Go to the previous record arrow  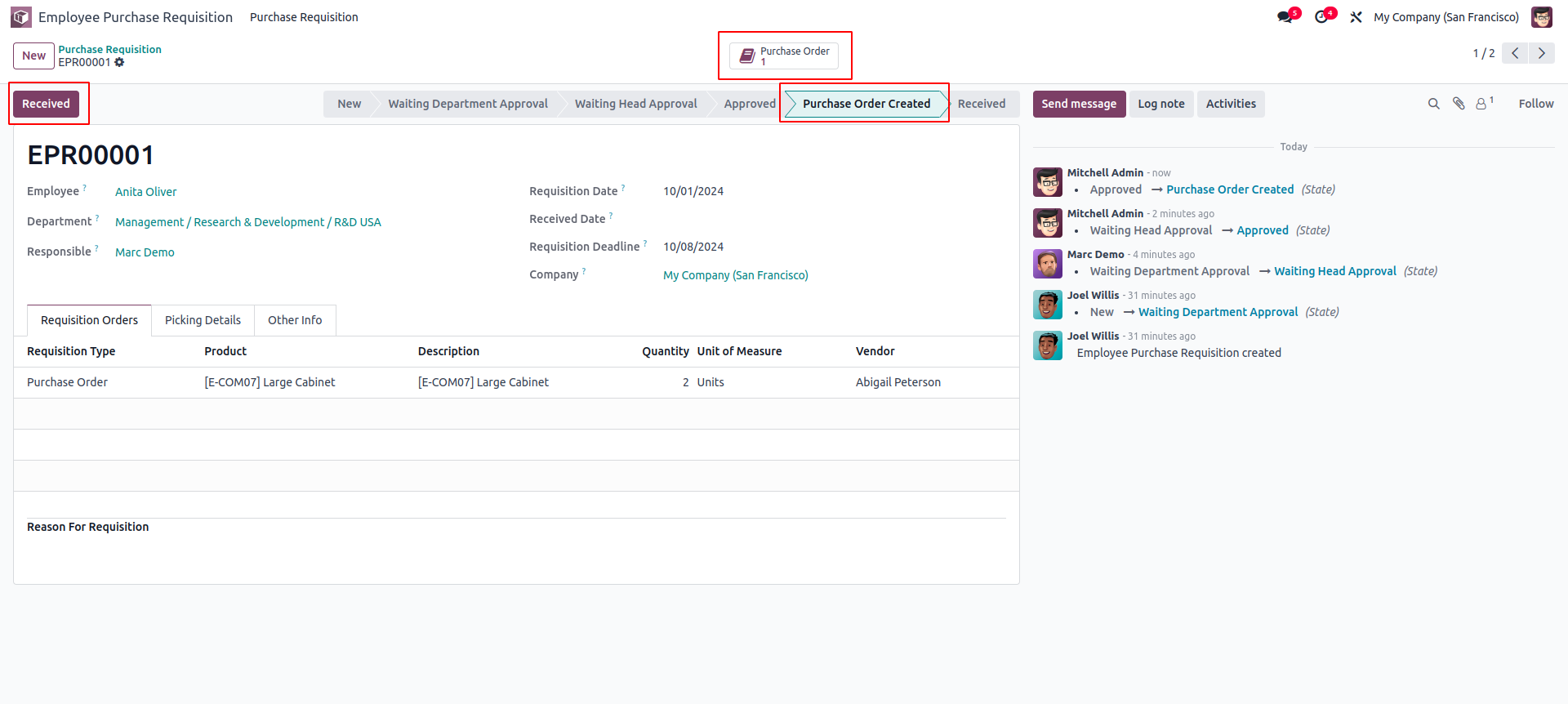coord(1515,53)
